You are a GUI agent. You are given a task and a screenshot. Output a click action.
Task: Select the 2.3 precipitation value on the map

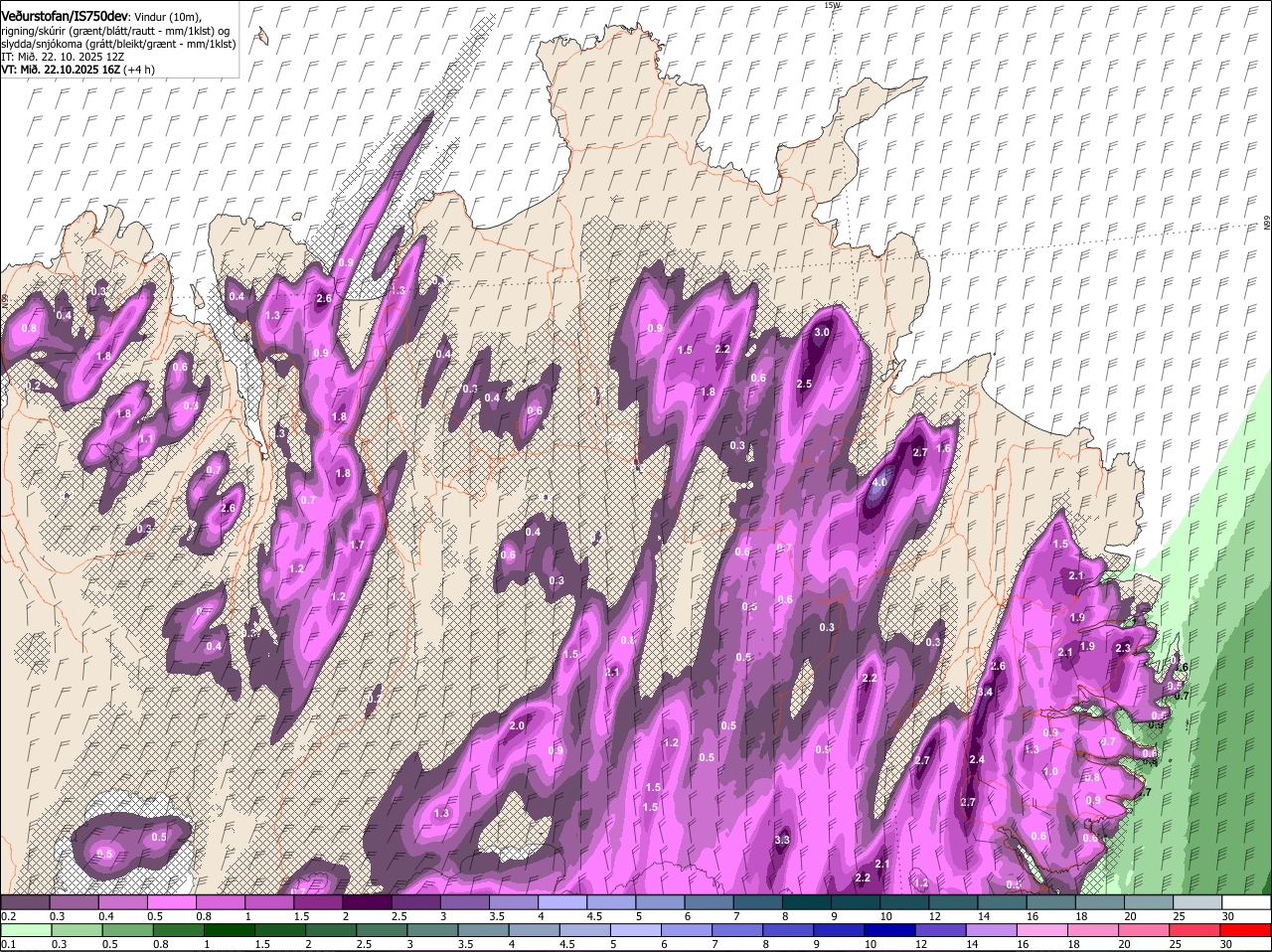(1123, 648)
